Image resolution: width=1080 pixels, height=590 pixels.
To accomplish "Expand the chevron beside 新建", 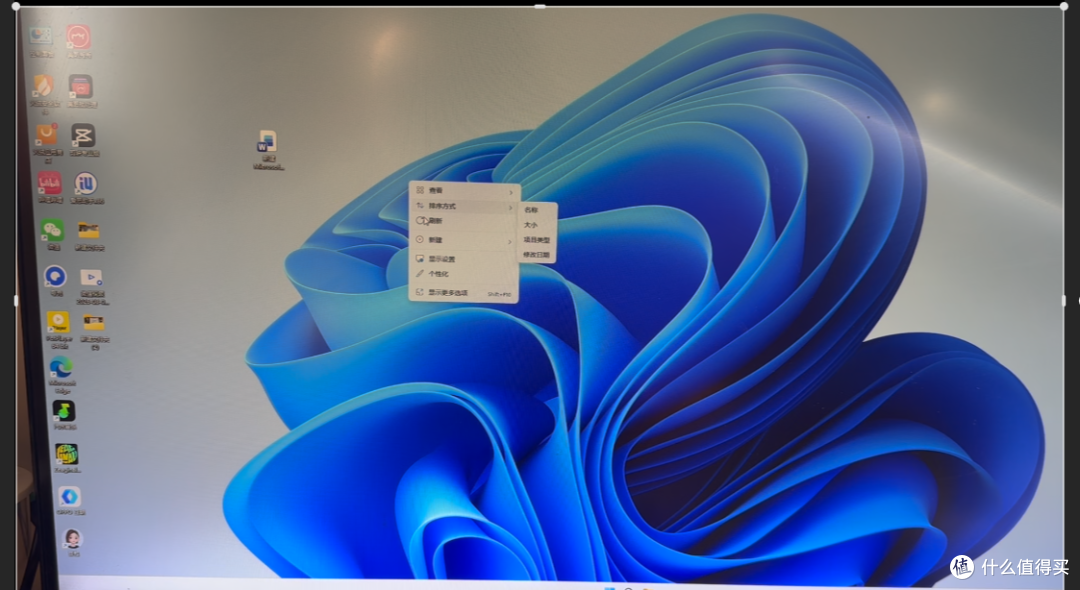I will tap(511, 241).
